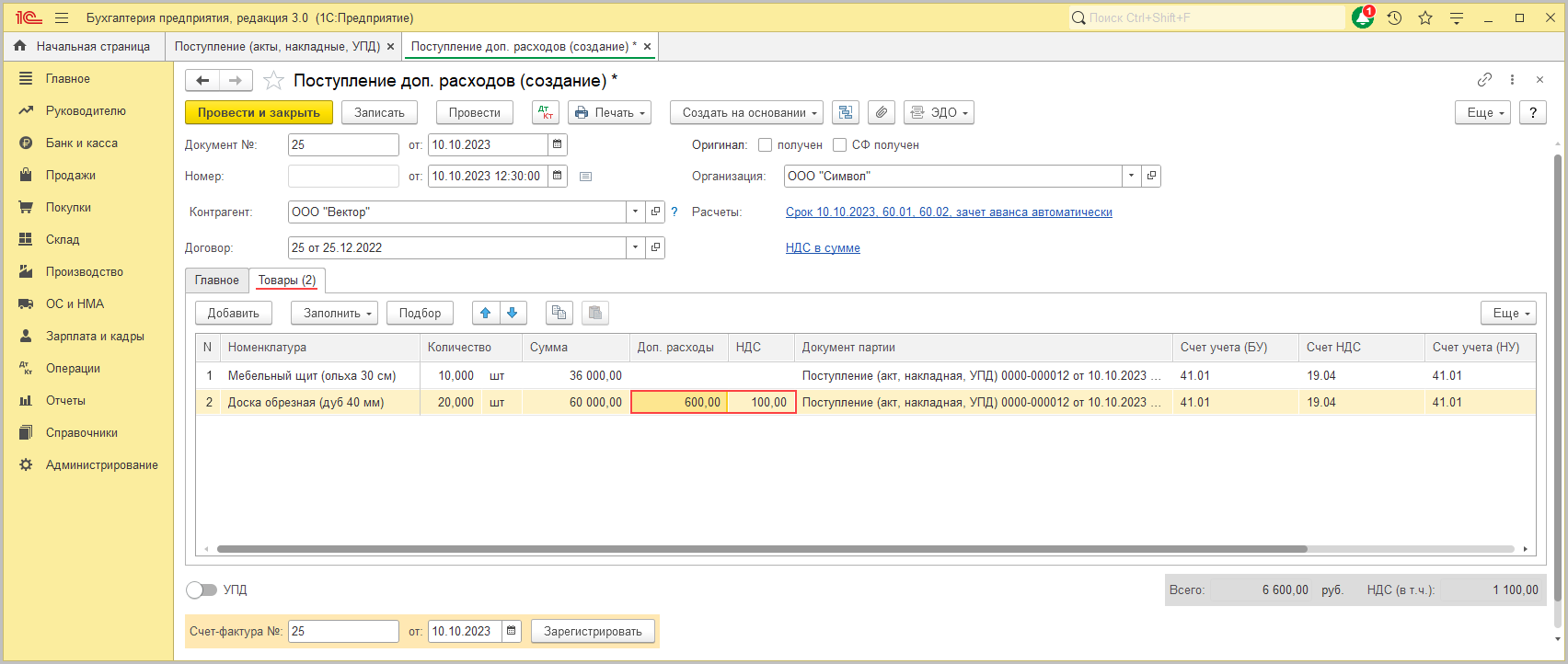This screenshot has width=1568, height=664.
Task: Click the paperclip attachments icon
Action: 882,112
